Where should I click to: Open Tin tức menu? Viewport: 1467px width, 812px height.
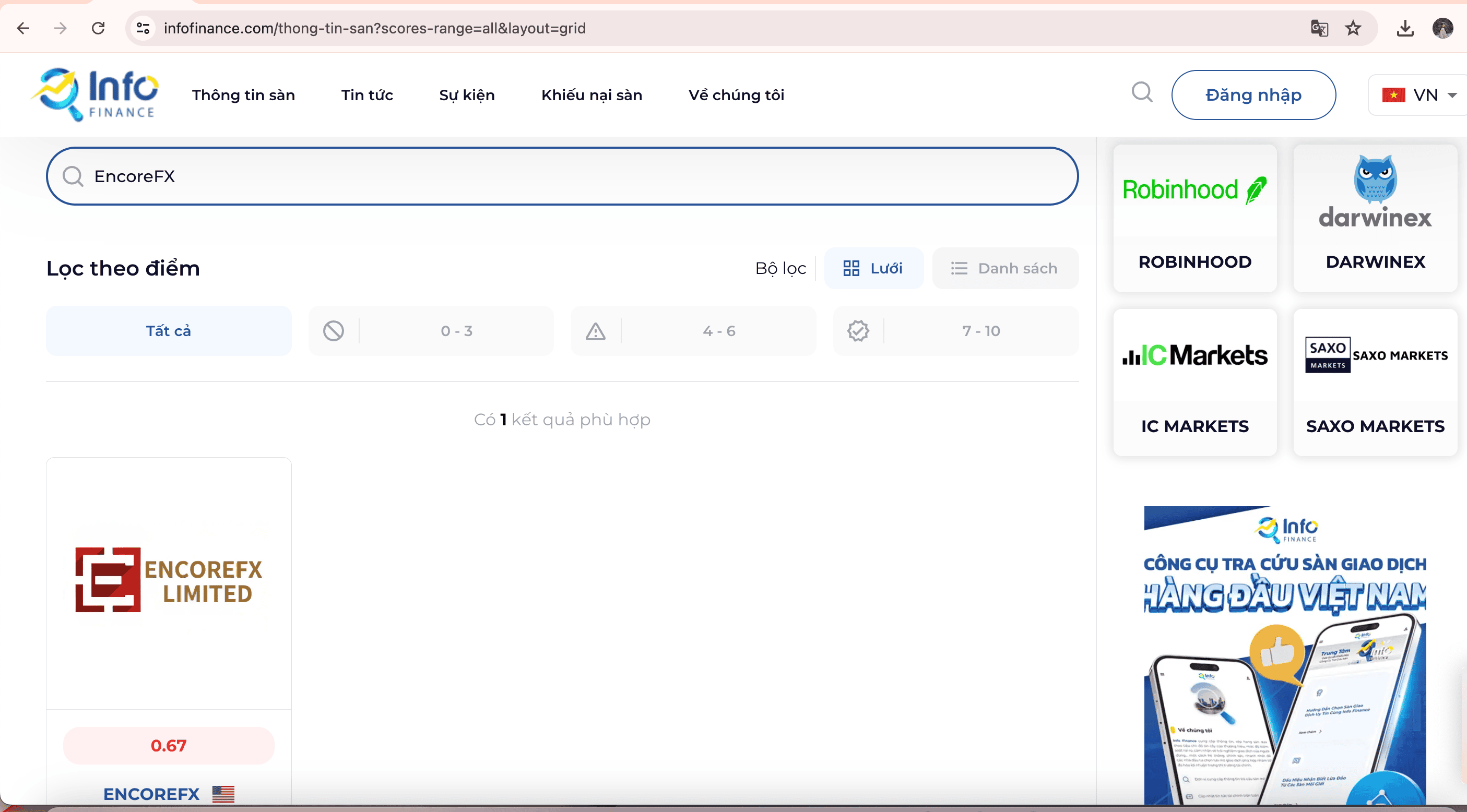(366, 95)
